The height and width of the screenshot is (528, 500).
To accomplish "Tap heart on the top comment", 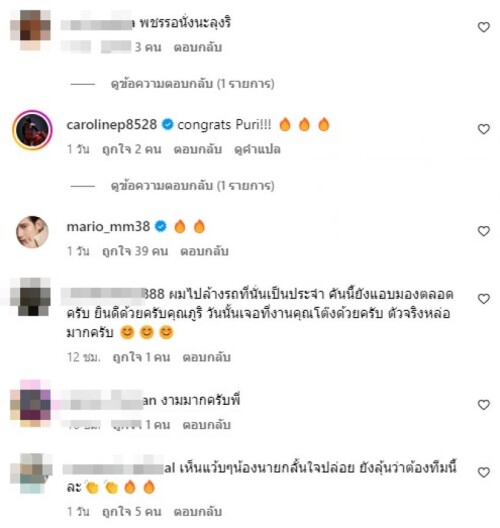I will pos(484,27).
